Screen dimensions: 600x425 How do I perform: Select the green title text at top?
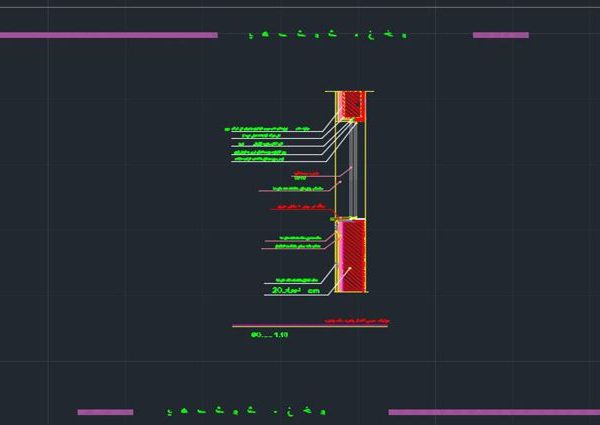click(328, 35)
